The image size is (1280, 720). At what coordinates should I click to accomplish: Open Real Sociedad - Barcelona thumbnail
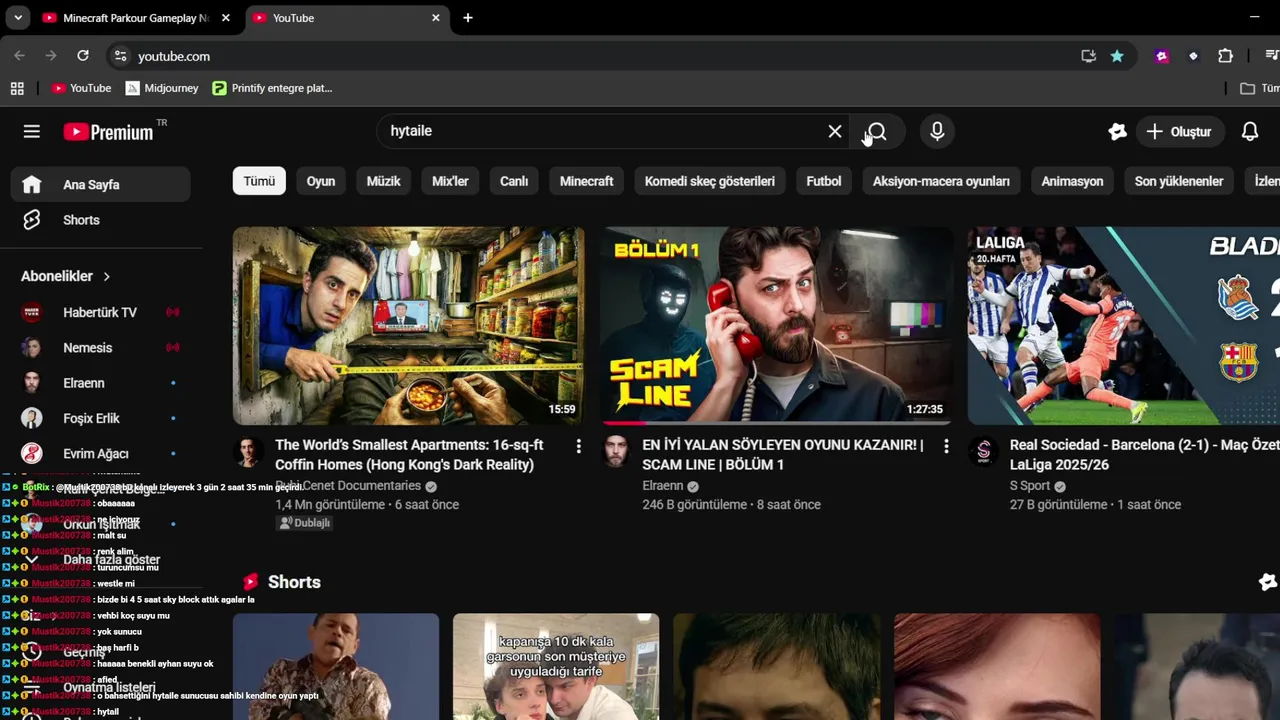(x=1124, y=326)
